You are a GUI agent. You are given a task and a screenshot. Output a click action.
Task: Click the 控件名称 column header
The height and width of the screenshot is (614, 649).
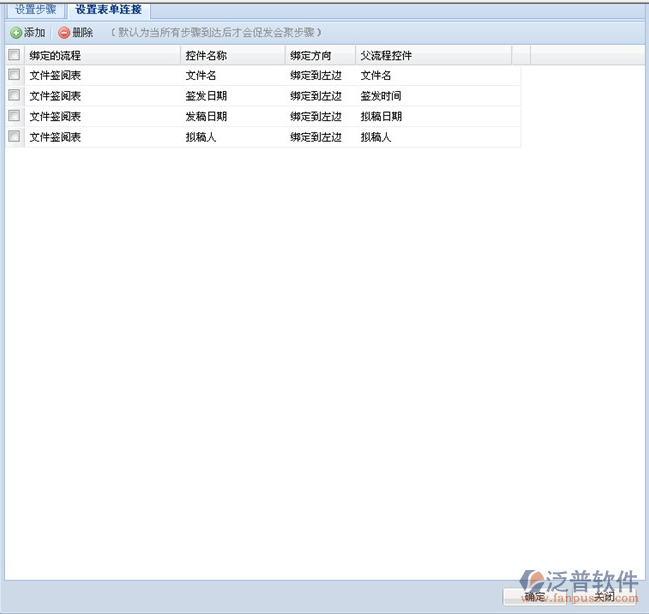206,56
